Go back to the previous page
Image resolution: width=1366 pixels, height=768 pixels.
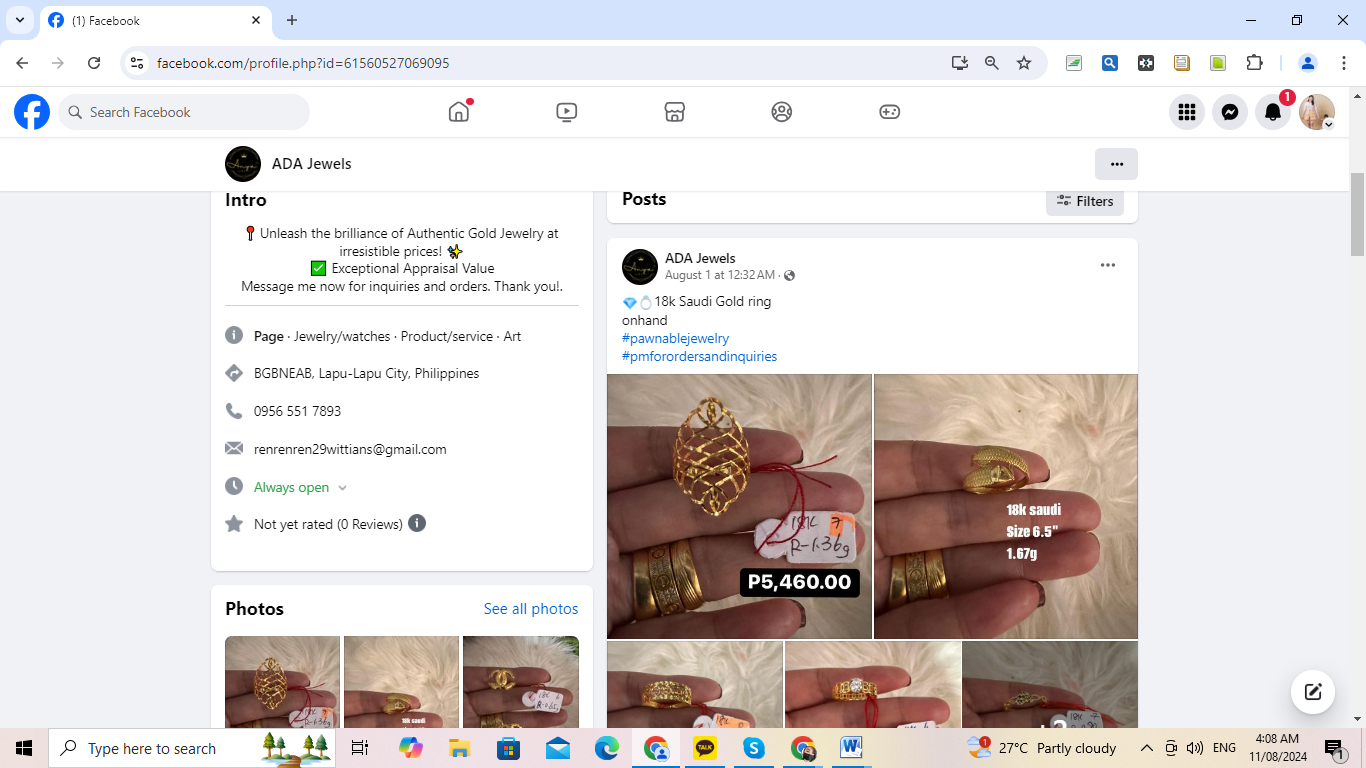(22, 63)
